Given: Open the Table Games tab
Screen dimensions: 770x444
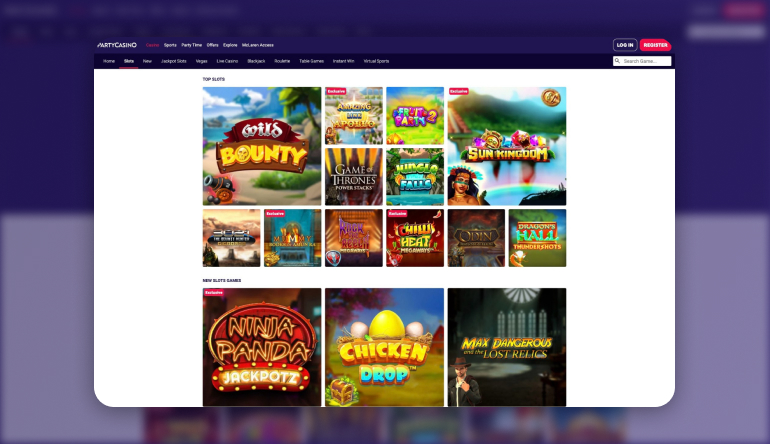Looking at the screenshot, I should pyautogui.click(x=311, y=61).
